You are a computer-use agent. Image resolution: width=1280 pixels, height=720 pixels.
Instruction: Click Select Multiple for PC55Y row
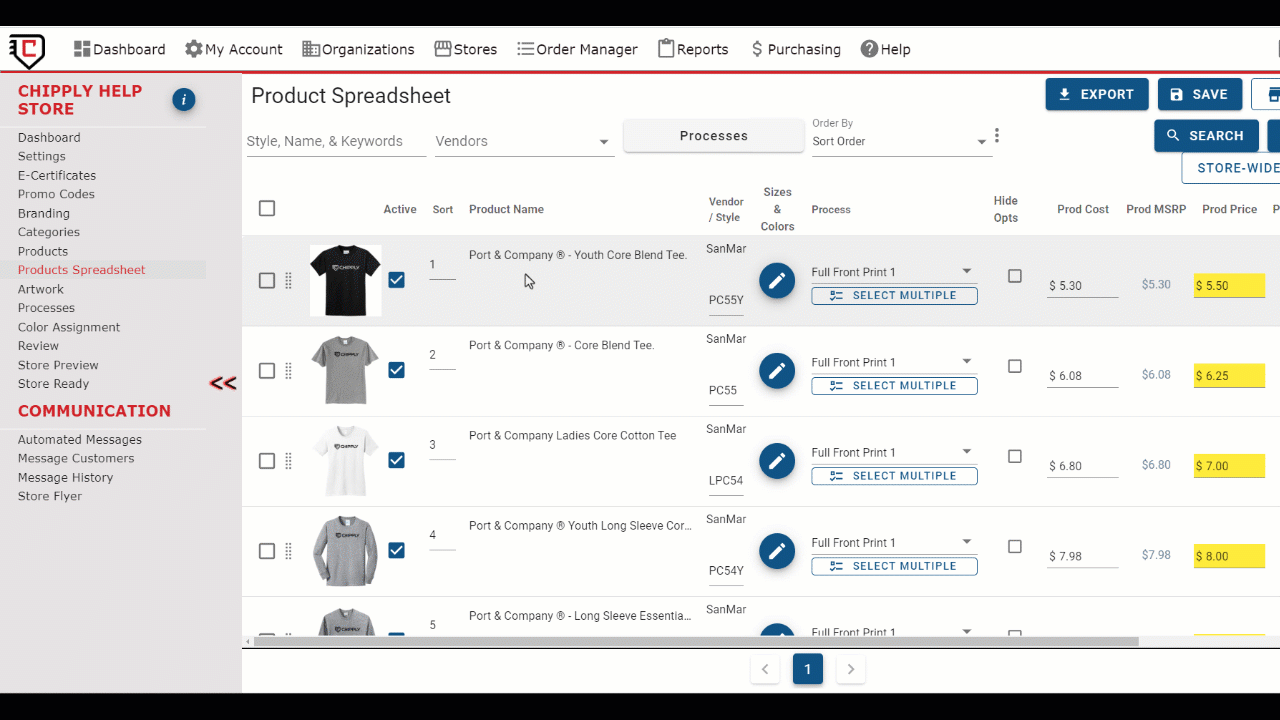pyautogui.click(x=894, y=296)
